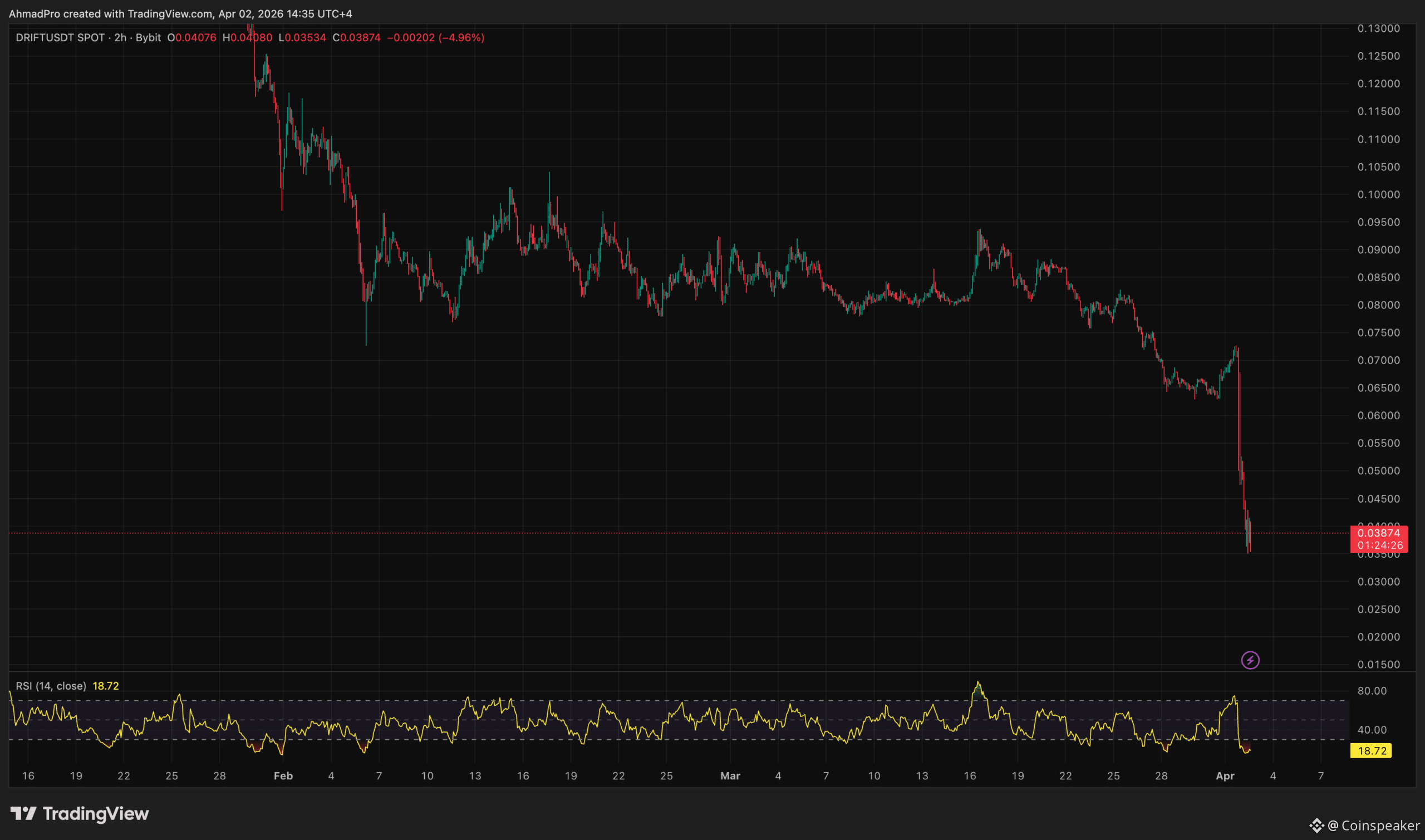Image resolution: width=1425 pixels, height=840 pixels.
Task: Click the Binance diamond logo near Coinspeaker
Action: pyautogui.click(x=1316, y=826)
